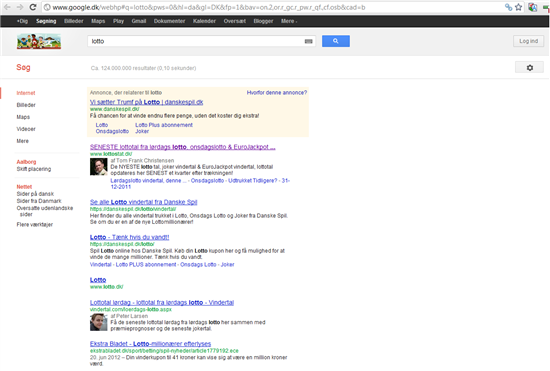Click the Log ind button
This screenshot has height=371, width=550.
(528, 41)
